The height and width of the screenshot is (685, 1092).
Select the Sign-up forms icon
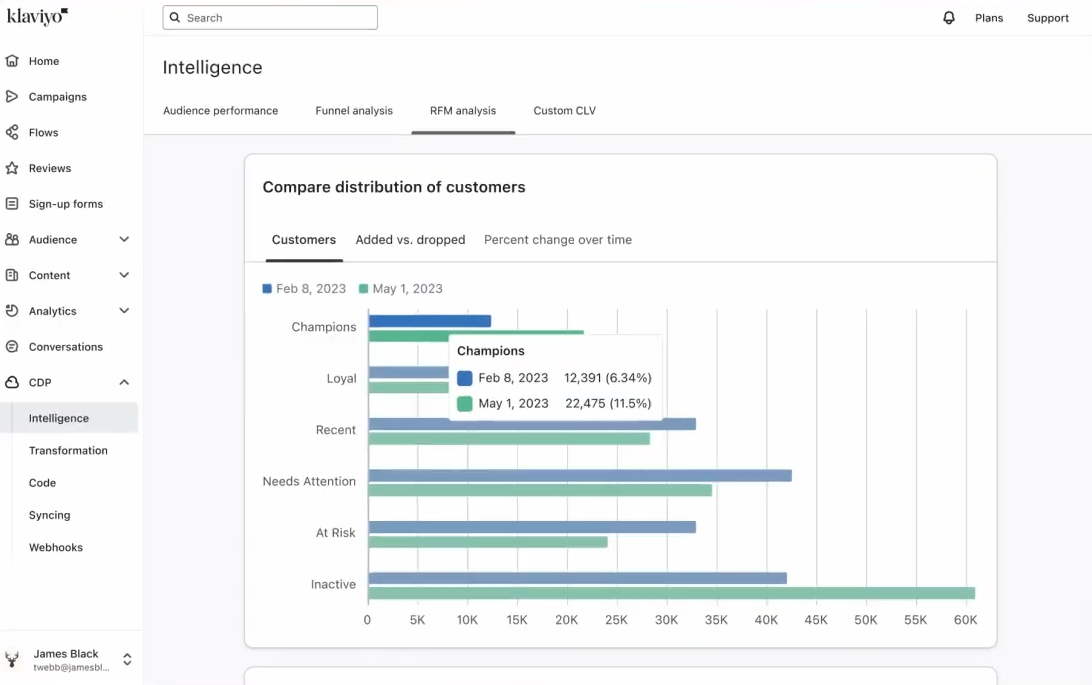pos(14,203)
